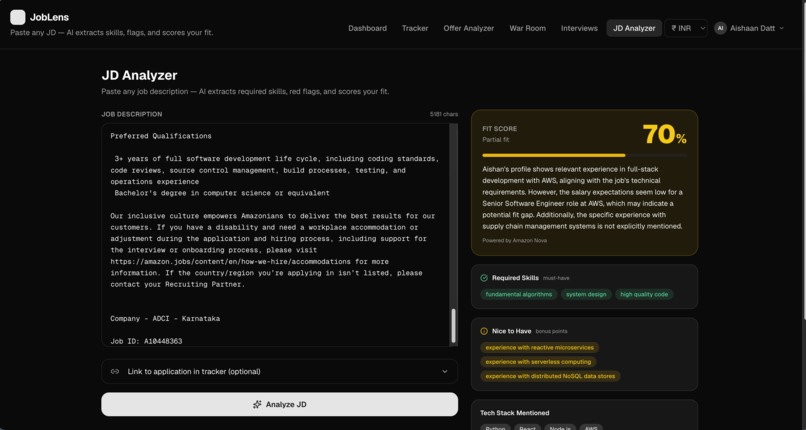This screenshot has height=430, width=806.
Task: Select experience with serverless computing tag
Action: point(538,362)
